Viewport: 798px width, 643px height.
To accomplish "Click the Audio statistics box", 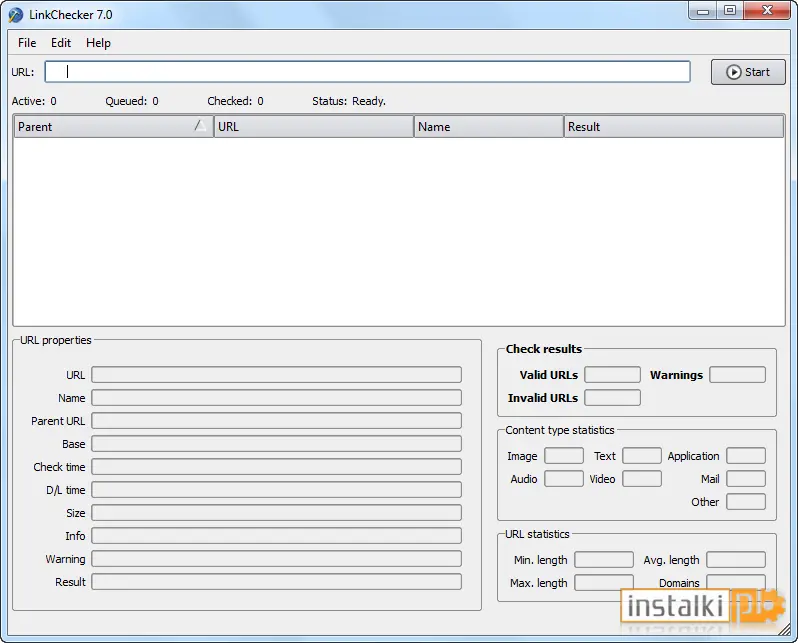I will [x=564, y=479].
